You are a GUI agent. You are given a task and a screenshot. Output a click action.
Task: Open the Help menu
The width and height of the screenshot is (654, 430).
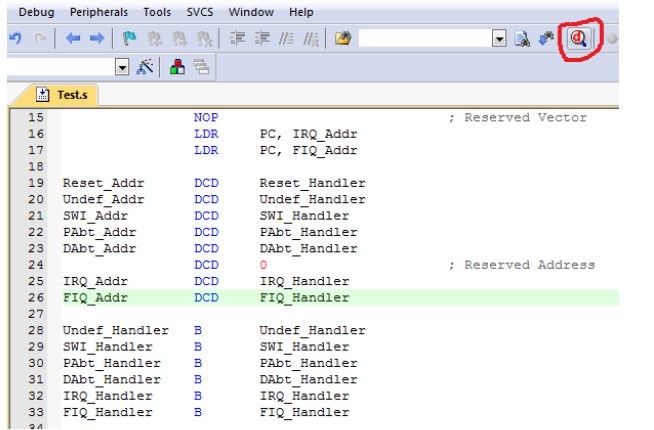(x=299, y=13)
